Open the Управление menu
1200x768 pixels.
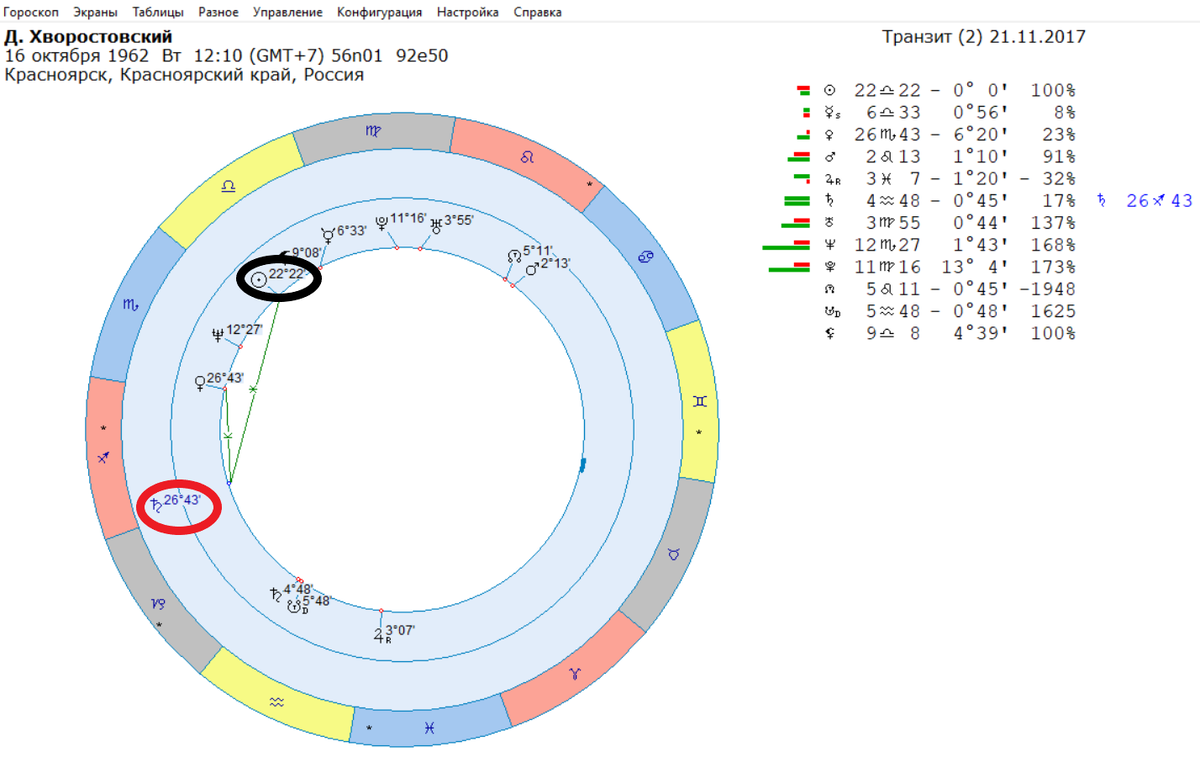pos(288,13)
